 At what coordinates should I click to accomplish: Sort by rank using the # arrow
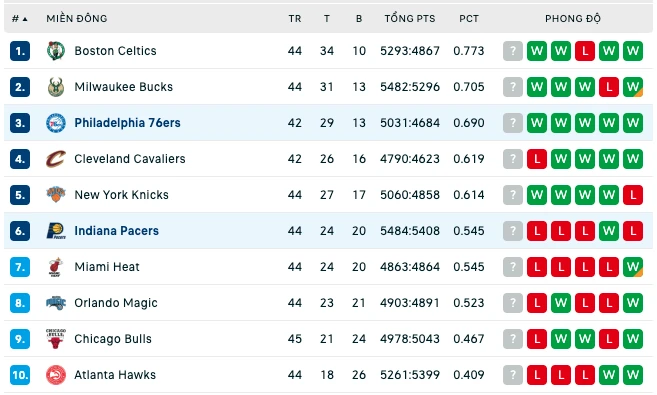click(19, 18)
